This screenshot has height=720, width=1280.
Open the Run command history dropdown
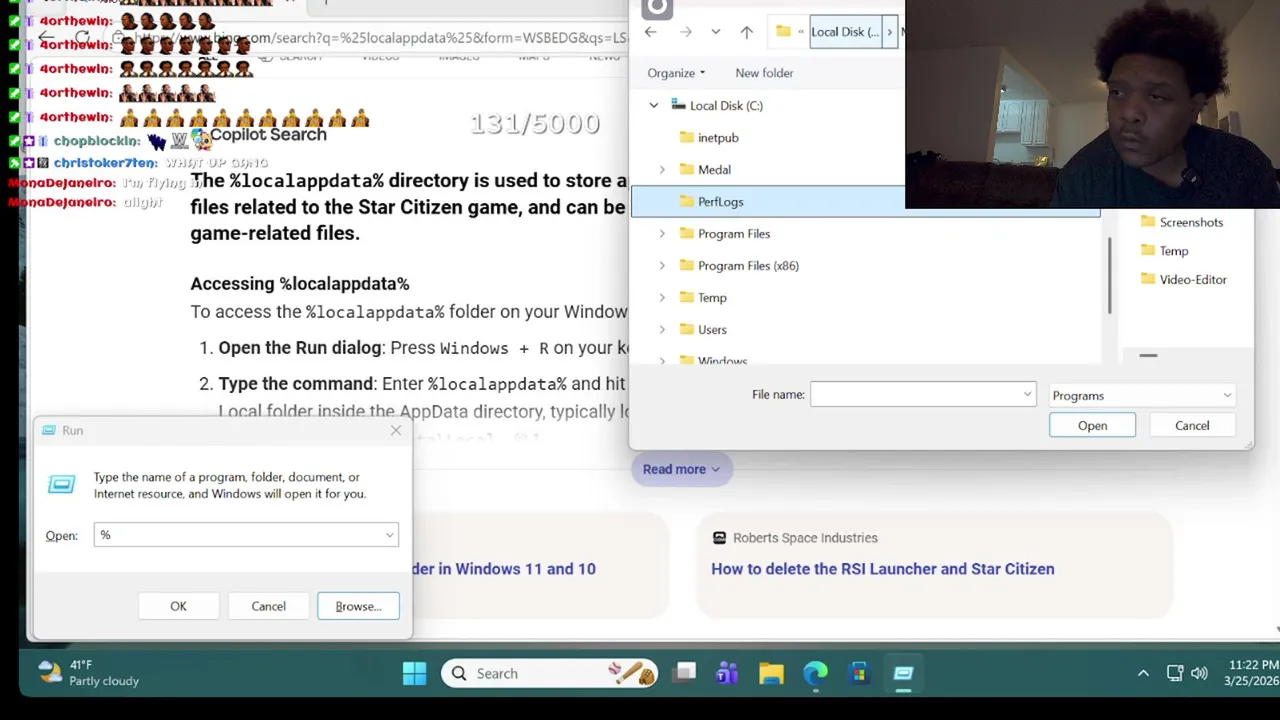389,535
